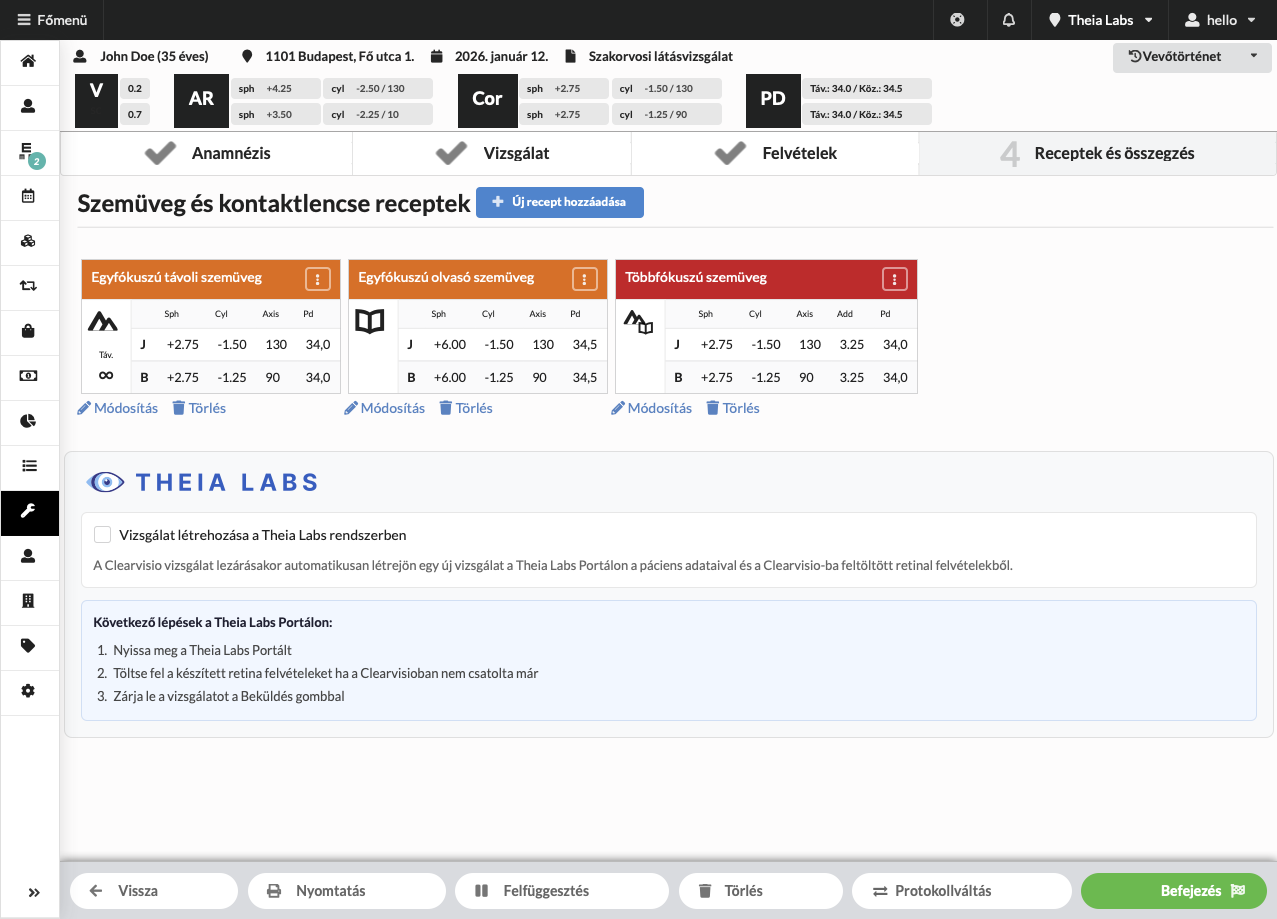Screen dimensions: 1277x919
Task: Open options menu of 'Többfókuszú szemüveg'
Action: [x=894, y=279]
